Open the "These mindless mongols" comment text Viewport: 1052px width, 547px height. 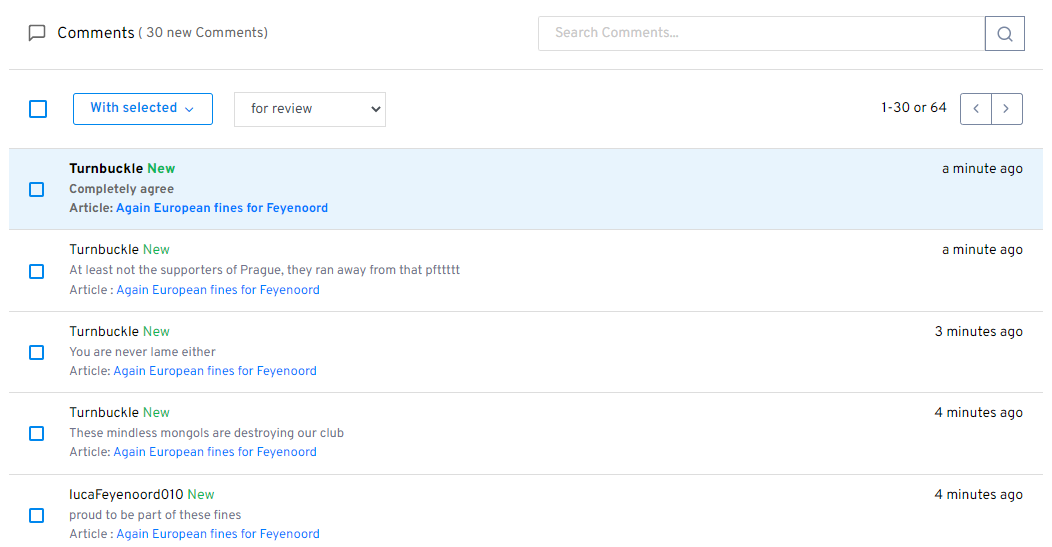point(206,433)
